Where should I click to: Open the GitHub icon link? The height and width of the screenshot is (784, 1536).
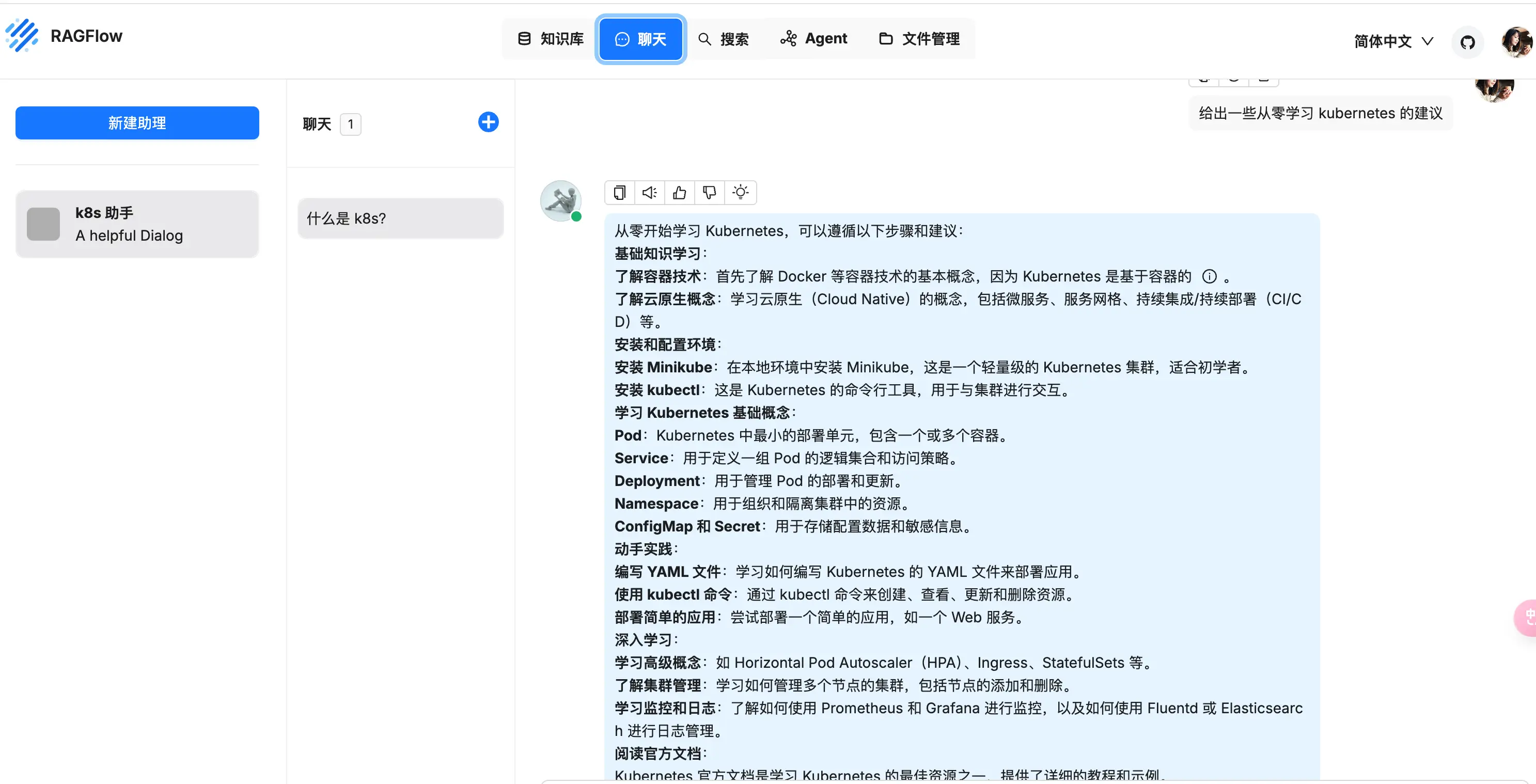pyautogui.click(x=1467, y=42)
